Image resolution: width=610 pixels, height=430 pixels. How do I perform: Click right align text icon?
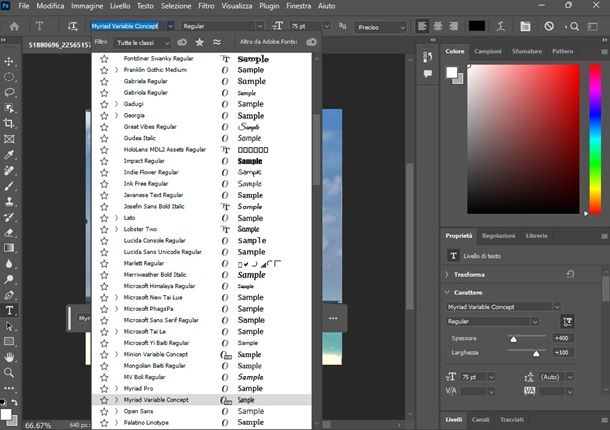tap(453, 26)
